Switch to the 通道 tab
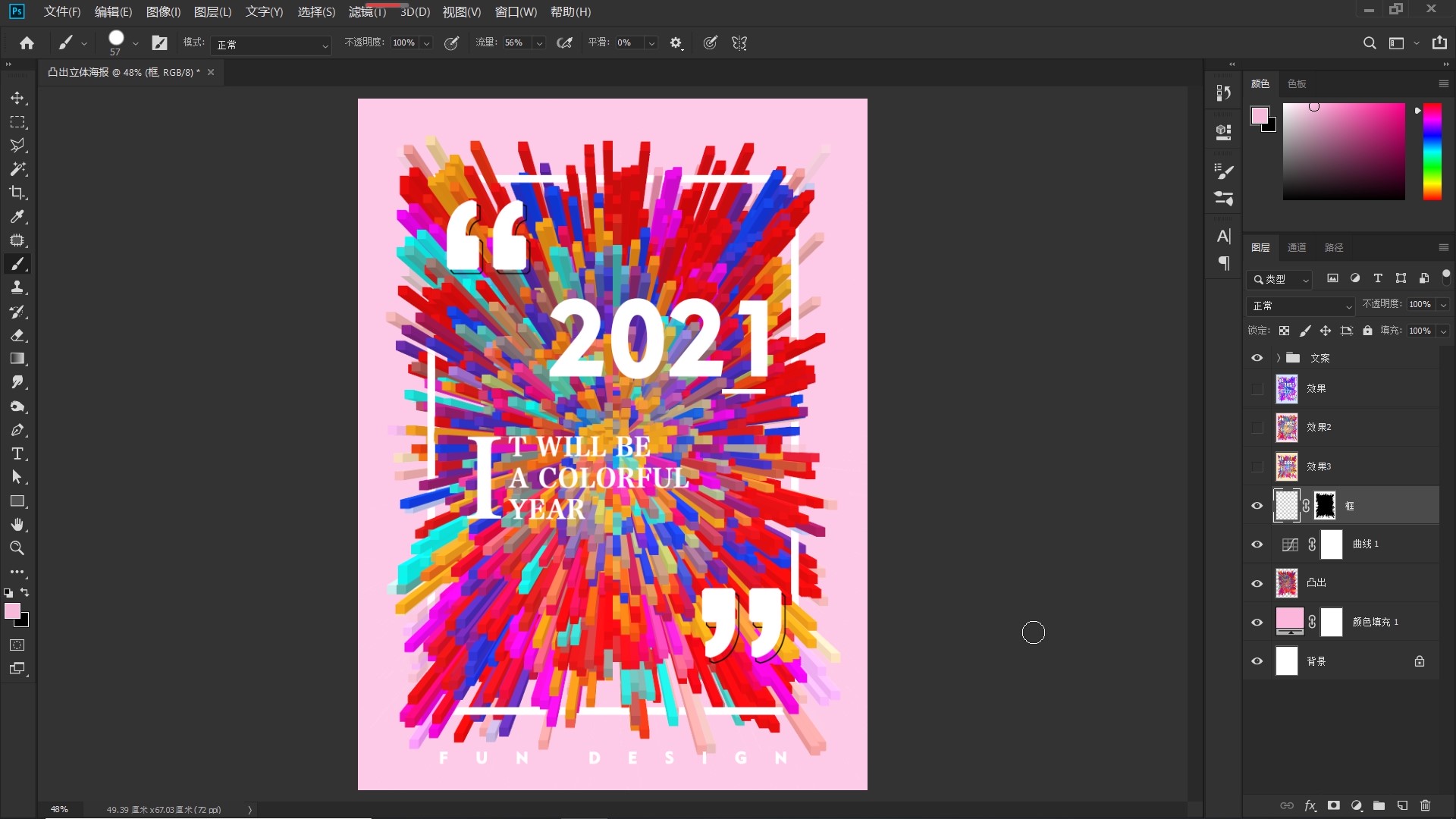 pyautogui.click(x=1296, y=247)
